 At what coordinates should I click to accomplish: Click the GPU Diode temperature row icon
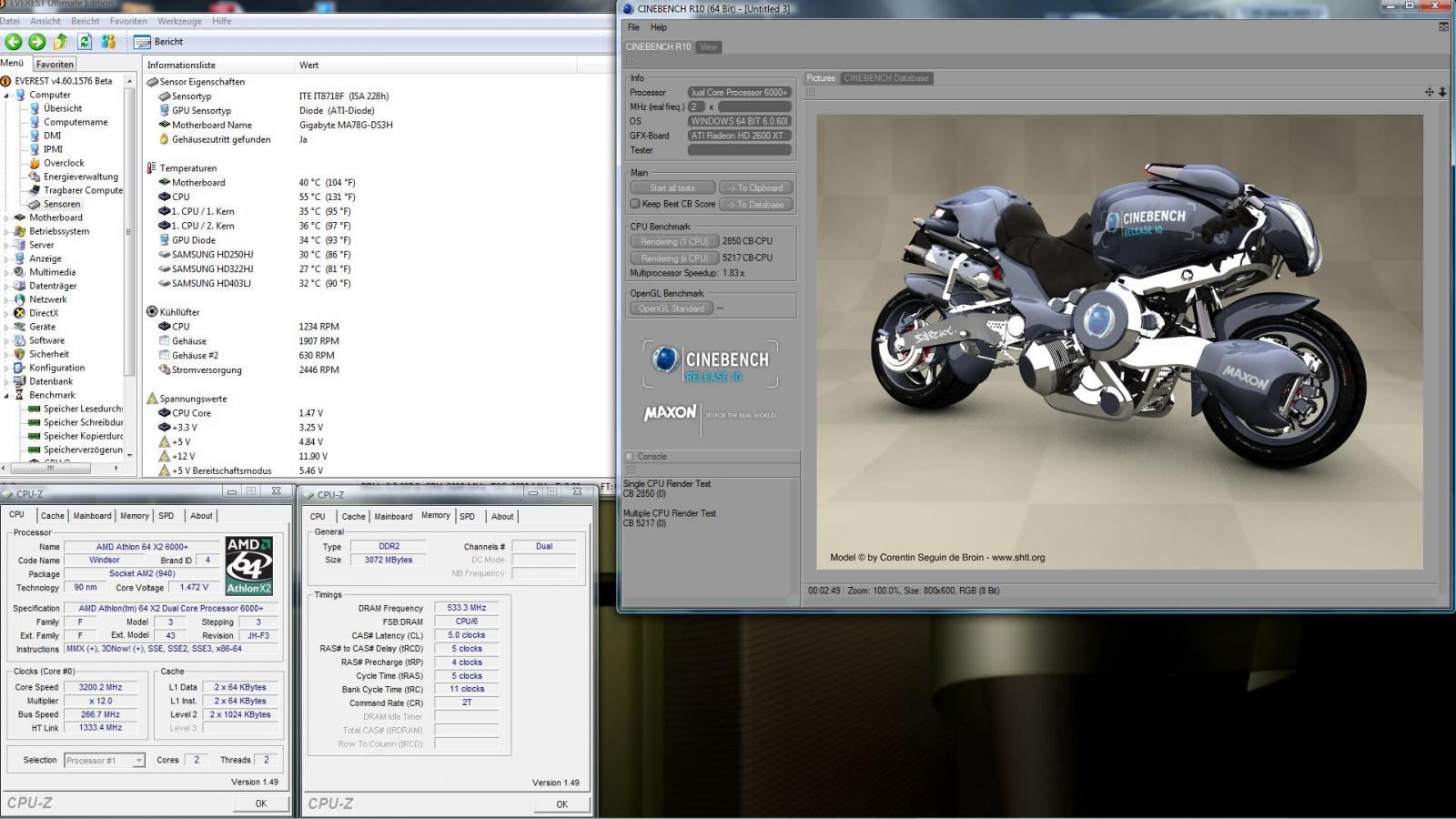coord(164,240)
